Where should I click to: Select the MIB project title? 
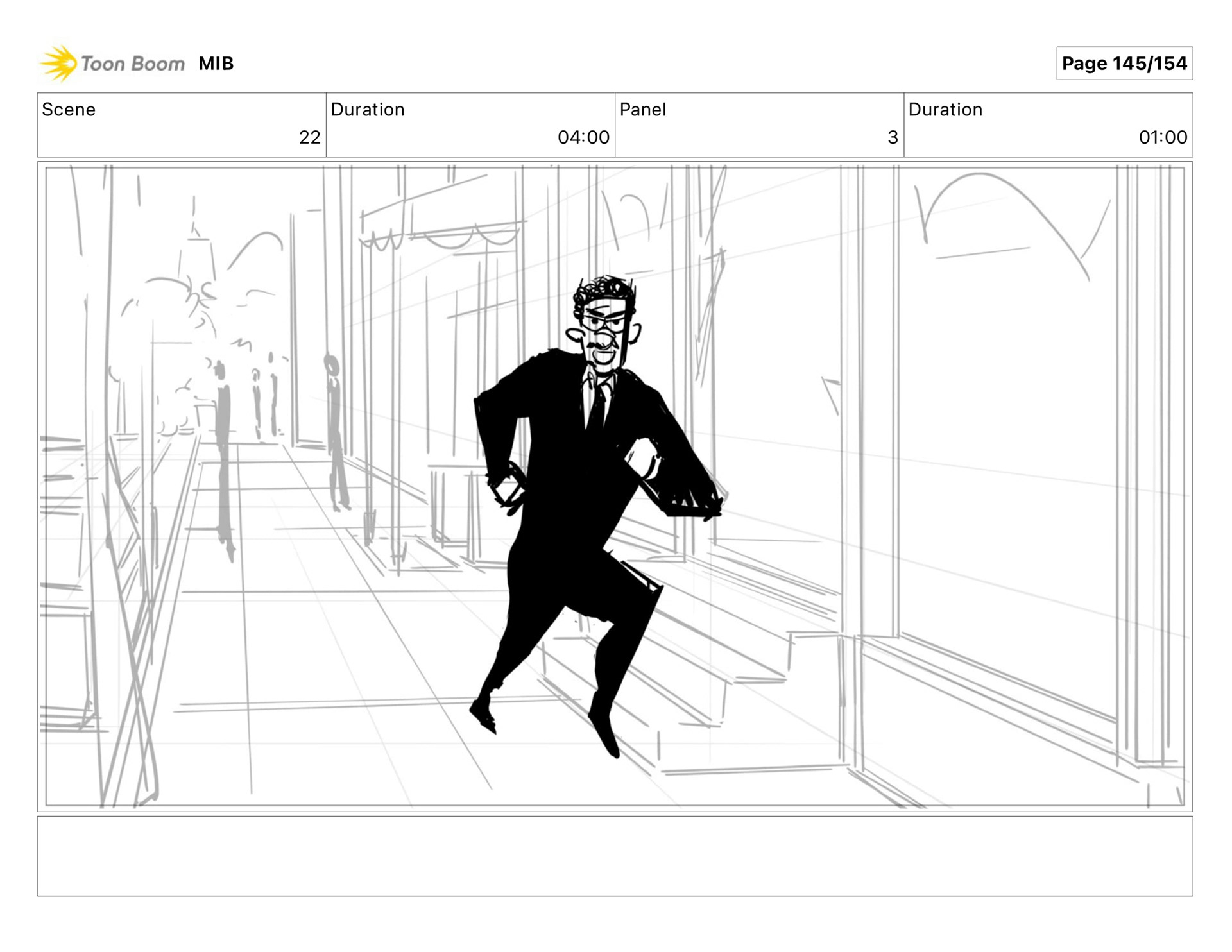pyautogui.click(x=216, y=64)
